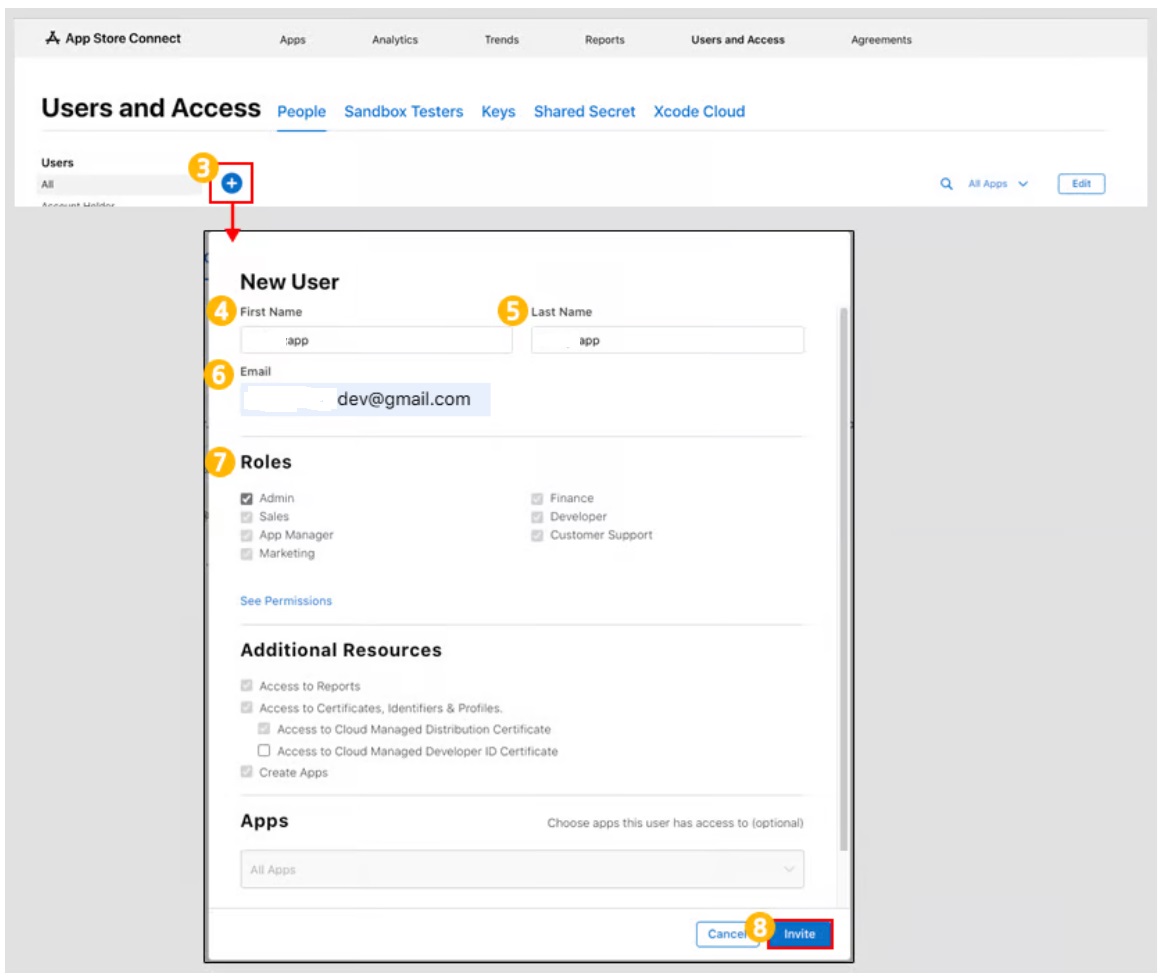Click the Email input field
The image size is (1163, 977).
pyautogui.click(x=366, y=399)
